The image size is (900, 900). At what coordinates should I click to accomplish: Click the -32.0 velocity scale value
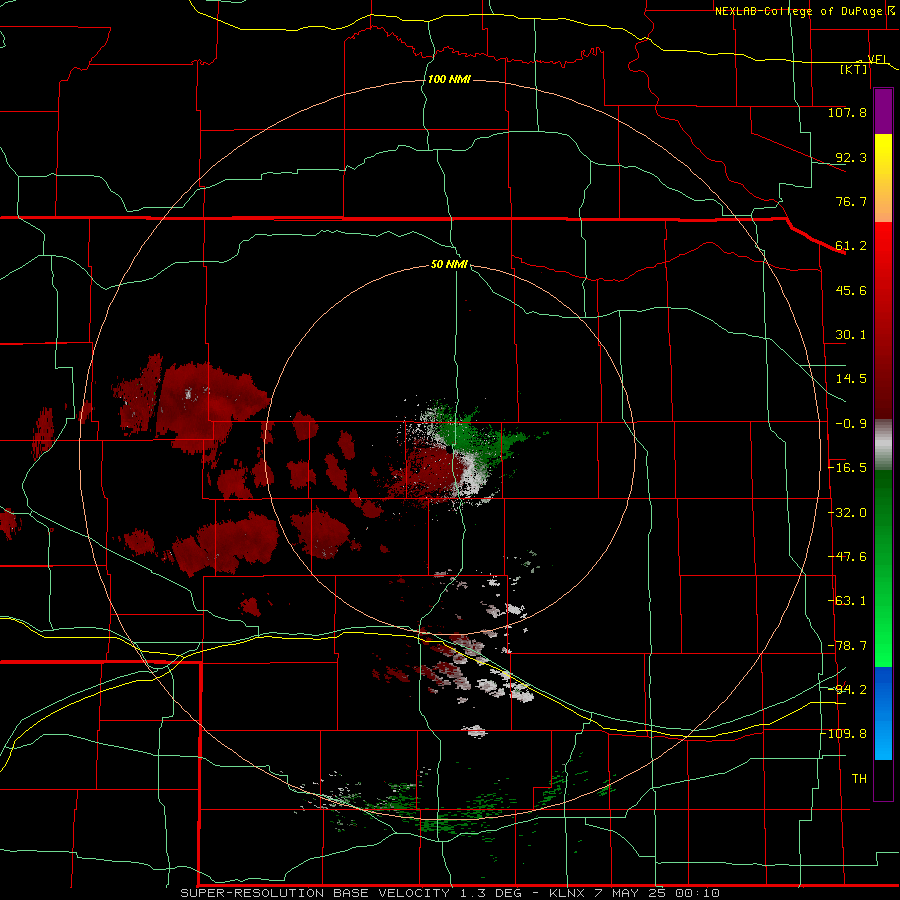click(847, 513)
